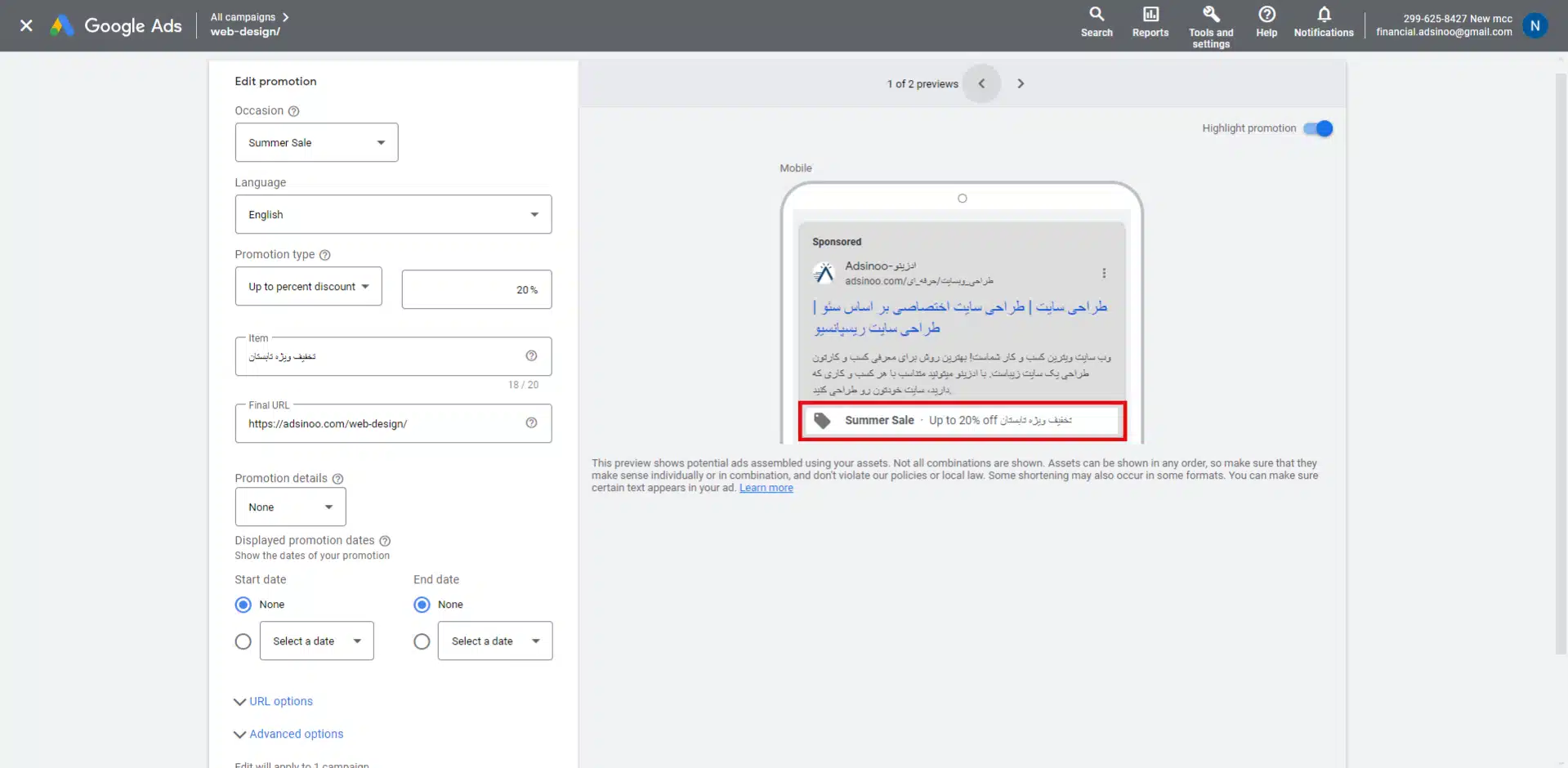Click the Final URL input field
The width and height of the screenshot is (1568, 768).
[x=393, y=423]
